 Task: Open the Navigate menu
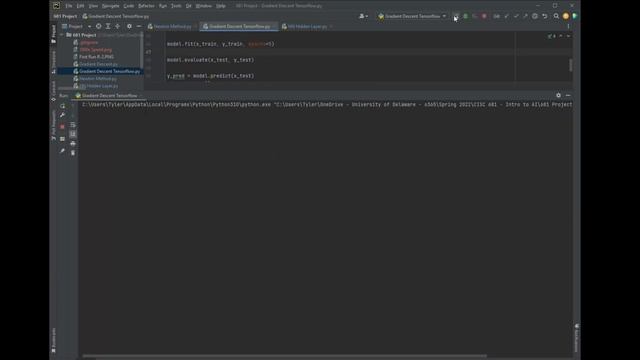coord(110,6)
